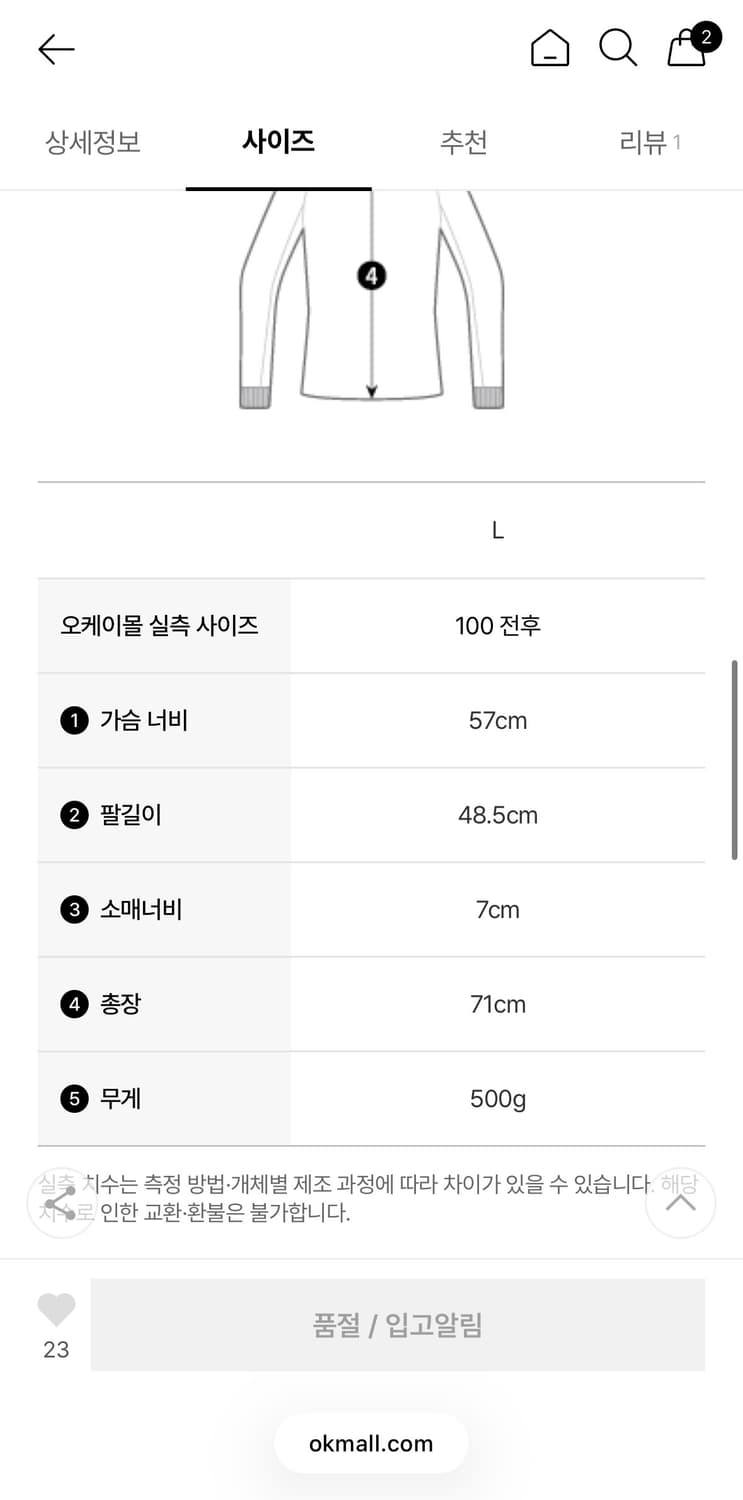This screenshot has height=1500, width=743.
Task: View the currently active 사이즈 tab
Action: click(x=279, y=142)
